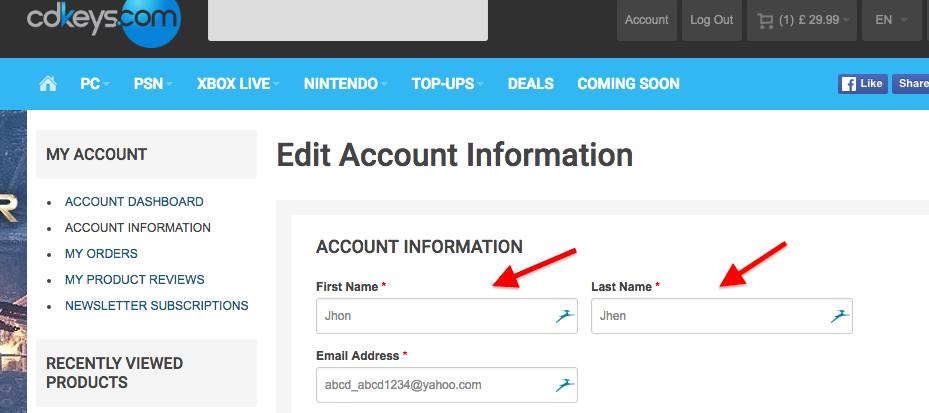Focus the Email Address input field

435,384
